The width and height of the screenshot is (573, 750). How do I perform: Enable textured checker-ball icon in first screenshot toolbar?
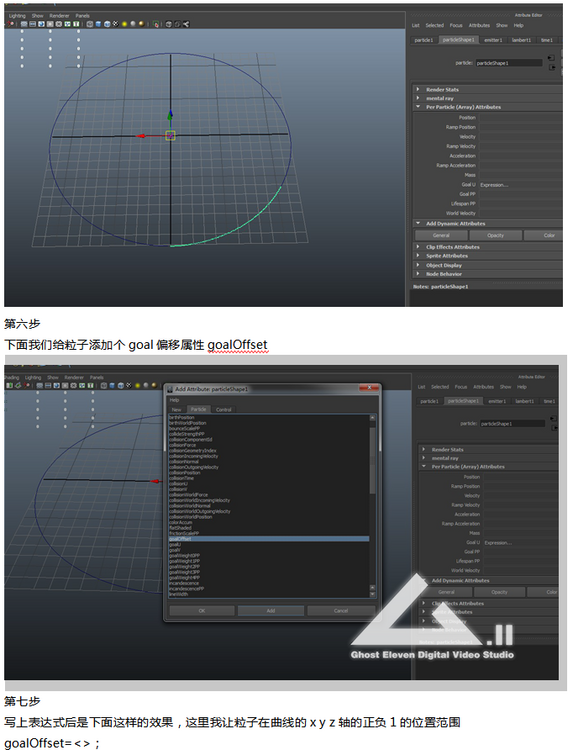tap(116, 24)
